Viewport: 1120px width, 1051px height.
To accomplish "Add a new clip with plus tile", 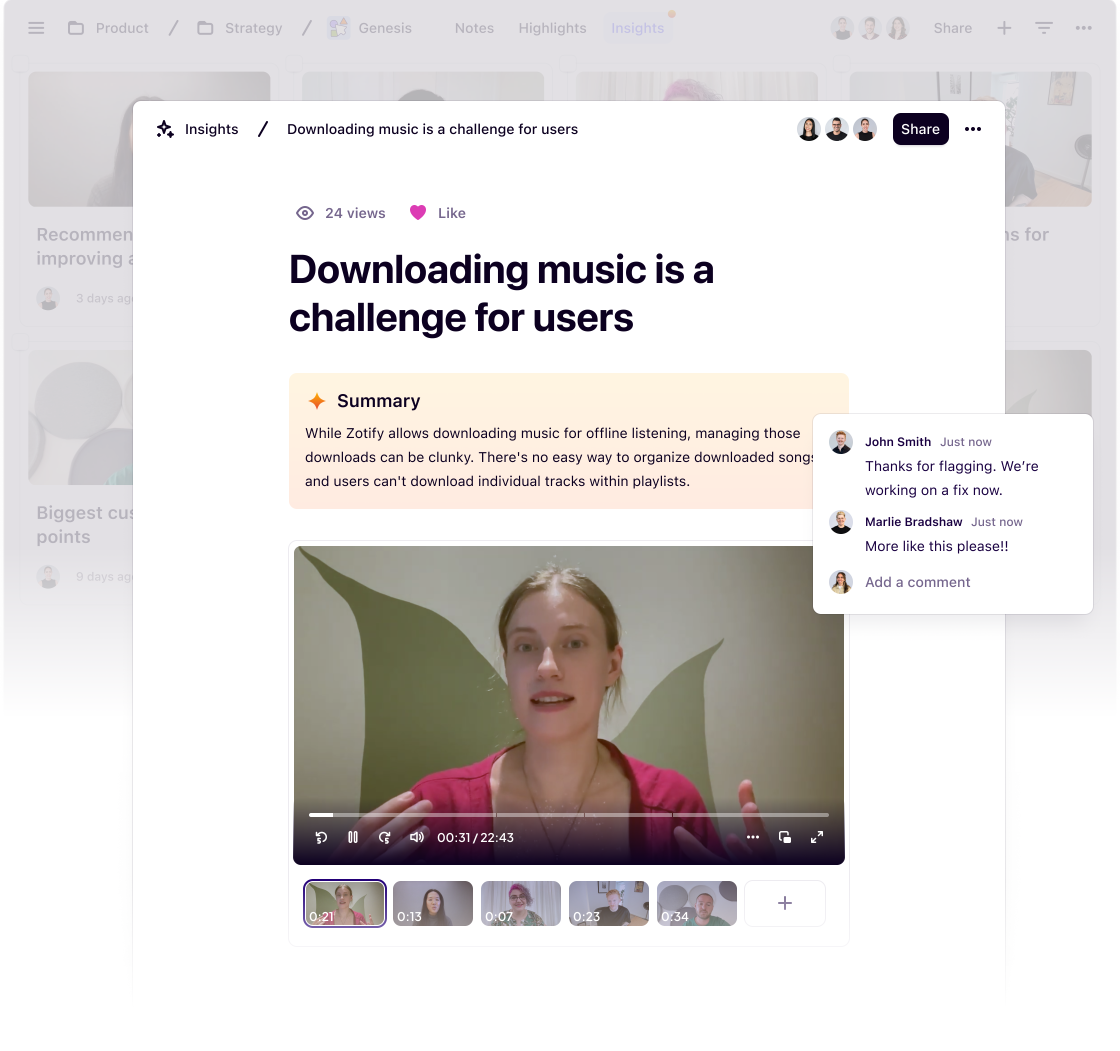I will (x=784, y=904).
